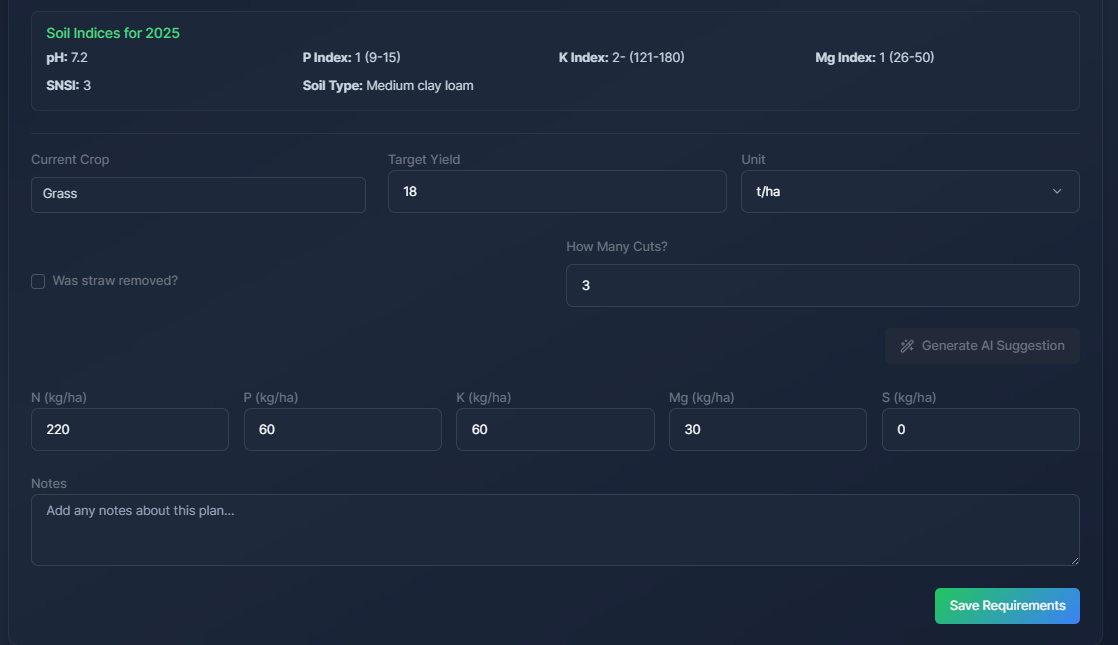Click the magic wand icon
This screenshot has height=645, width=1118.
coord(907,346)
